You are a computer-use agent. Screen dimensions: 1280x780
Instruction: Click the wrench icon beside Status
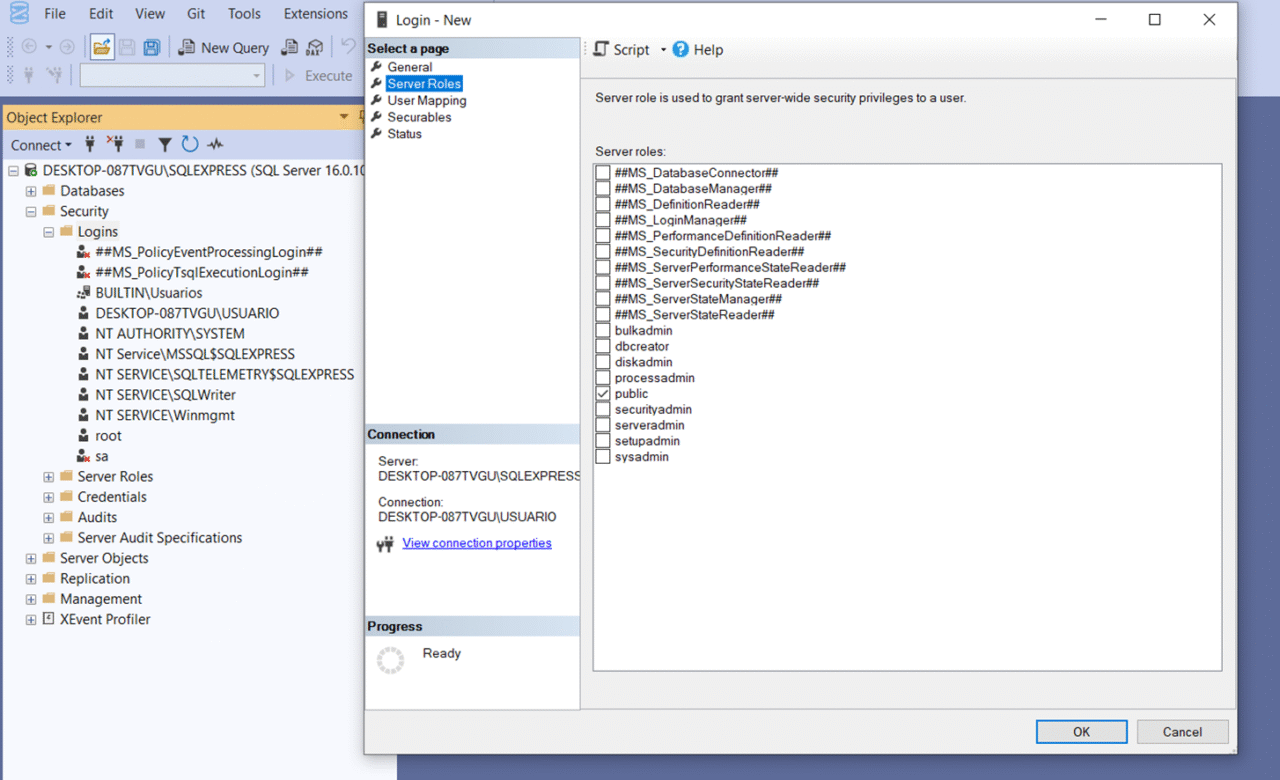[x=376, y=134]
